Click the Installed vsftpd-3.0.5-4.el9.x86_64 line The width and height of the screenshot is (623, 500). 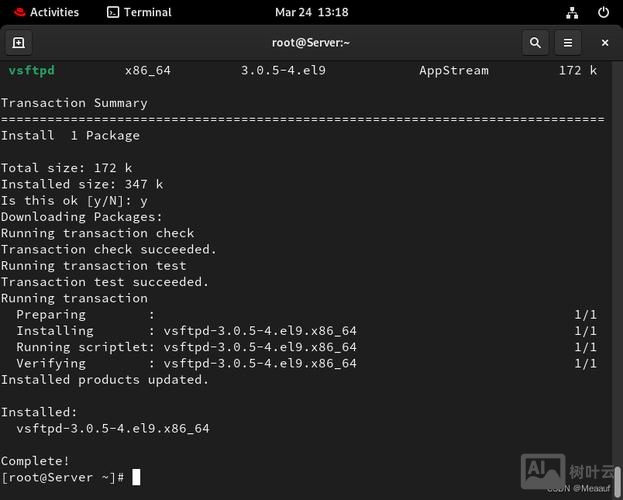point(112,428)
